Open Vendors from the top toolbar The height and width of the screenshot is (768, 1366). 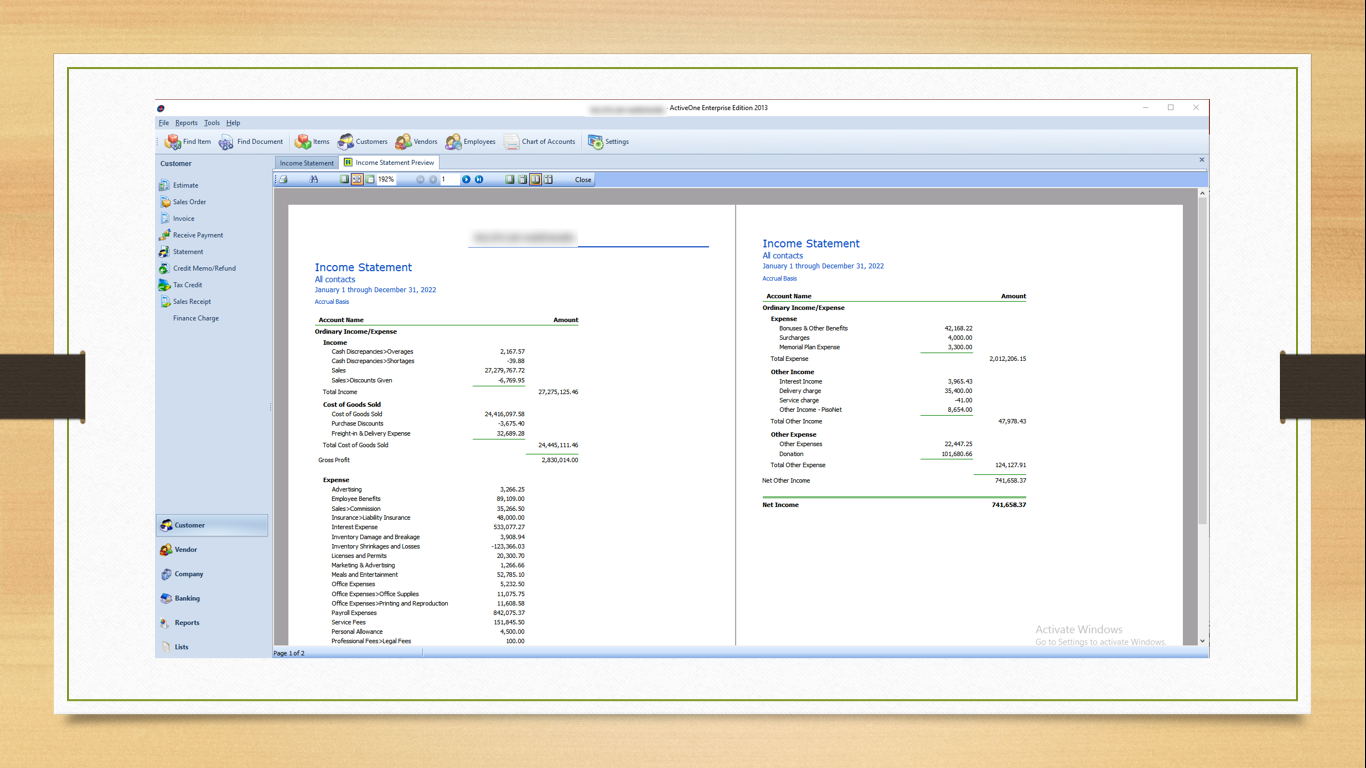(416, 142)
